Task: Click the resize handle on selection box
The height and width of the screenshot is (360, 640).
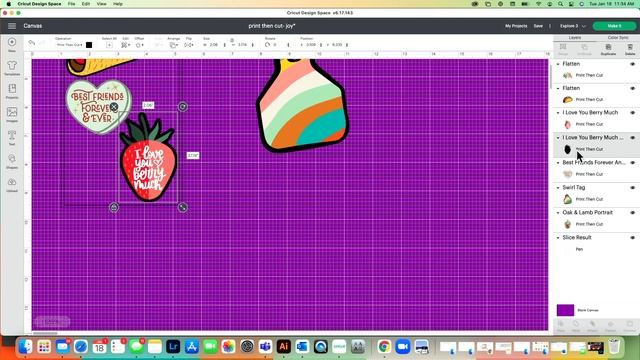Action: click(182, 207)
